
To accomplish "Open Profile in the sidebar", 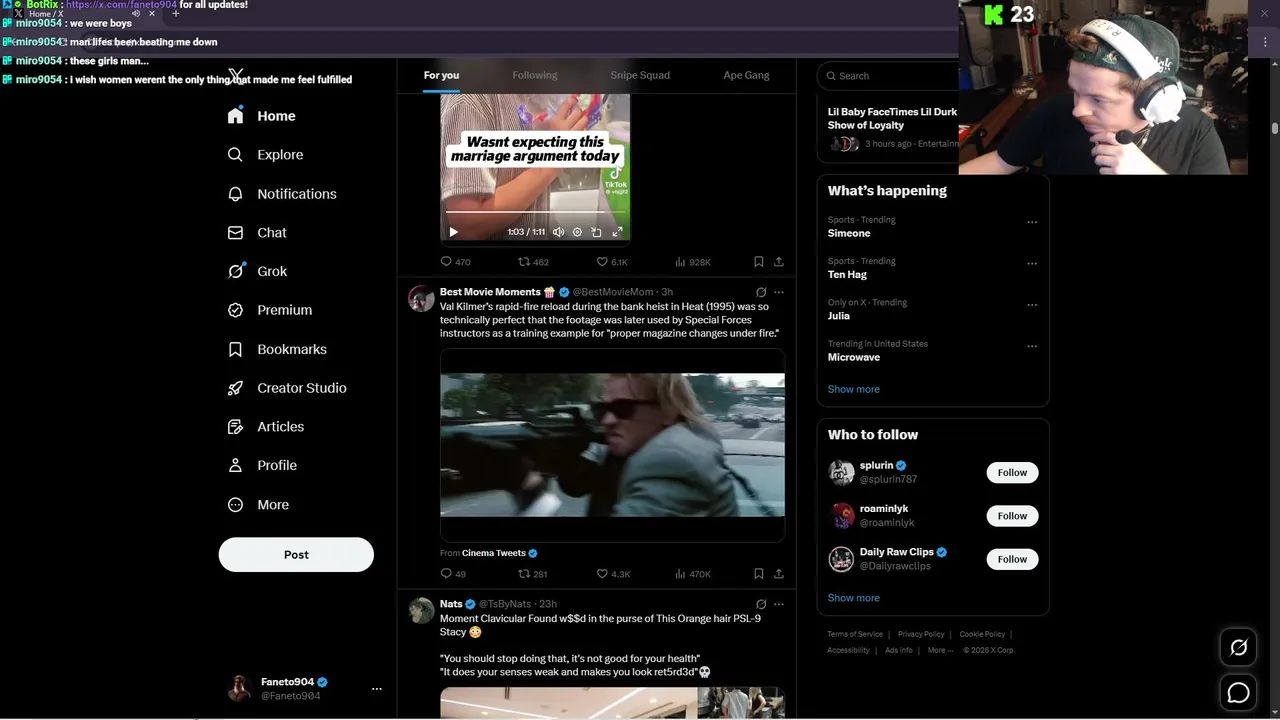I will [x=262, y=465].
